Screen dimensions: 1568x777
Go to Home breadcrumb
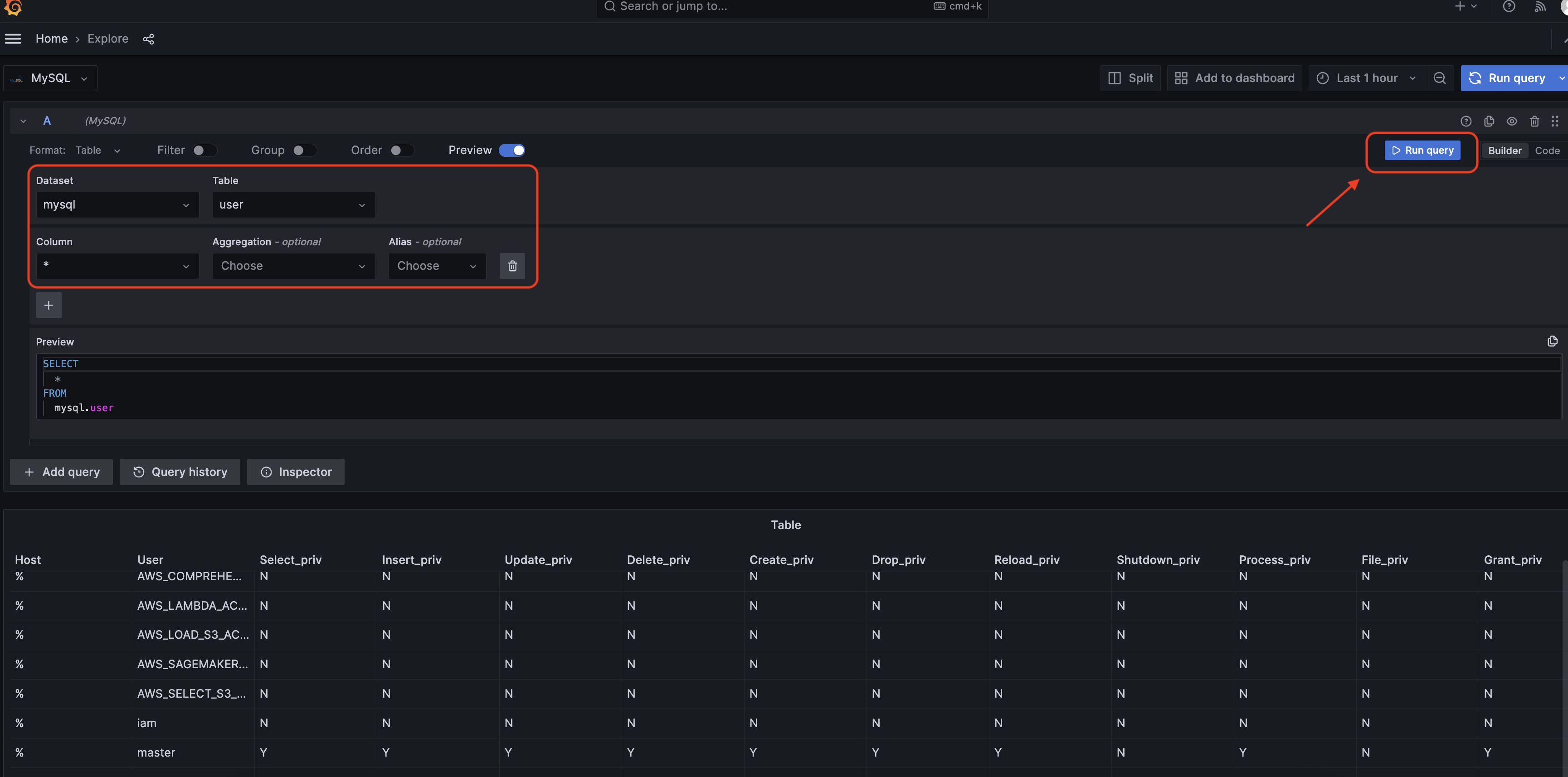tap(52, 39)
